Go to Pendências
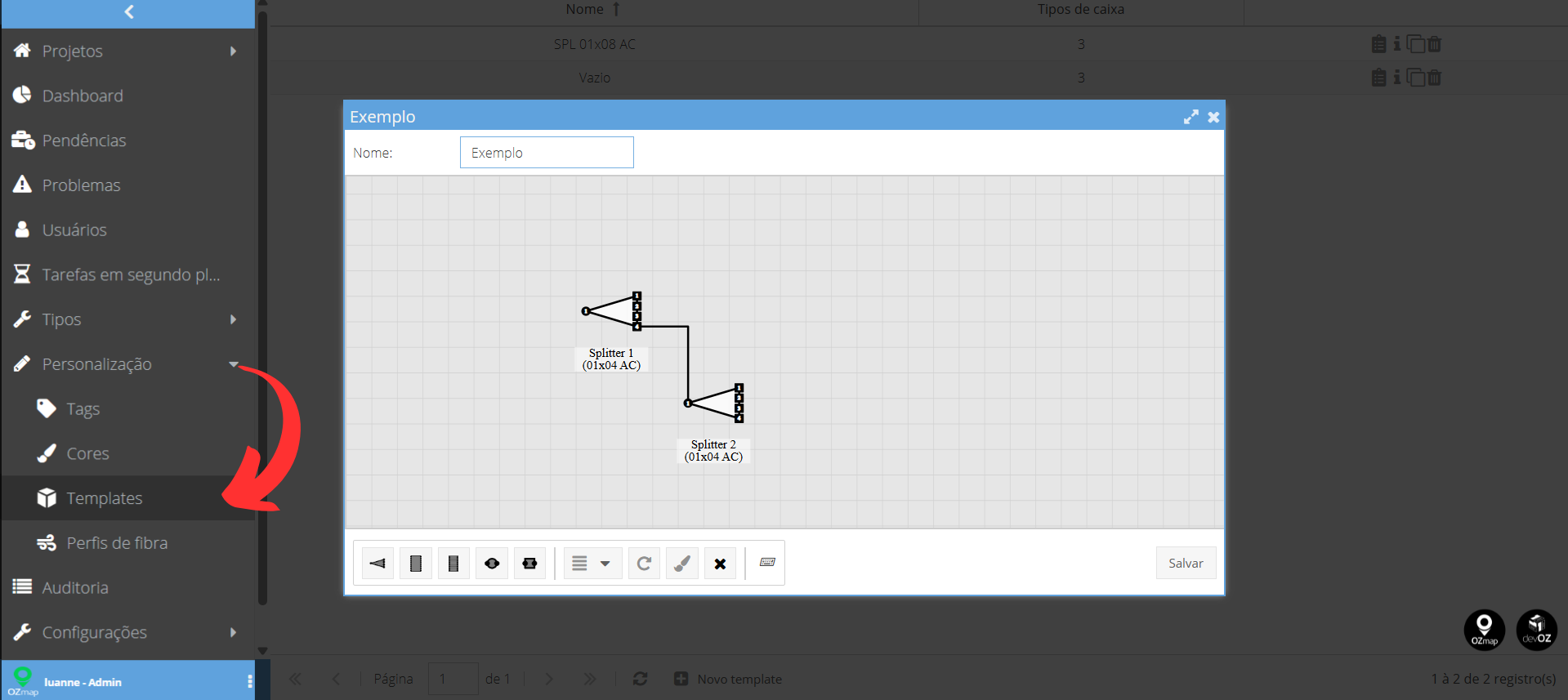This screenshot has height=700, width=1568. (128, 140)
